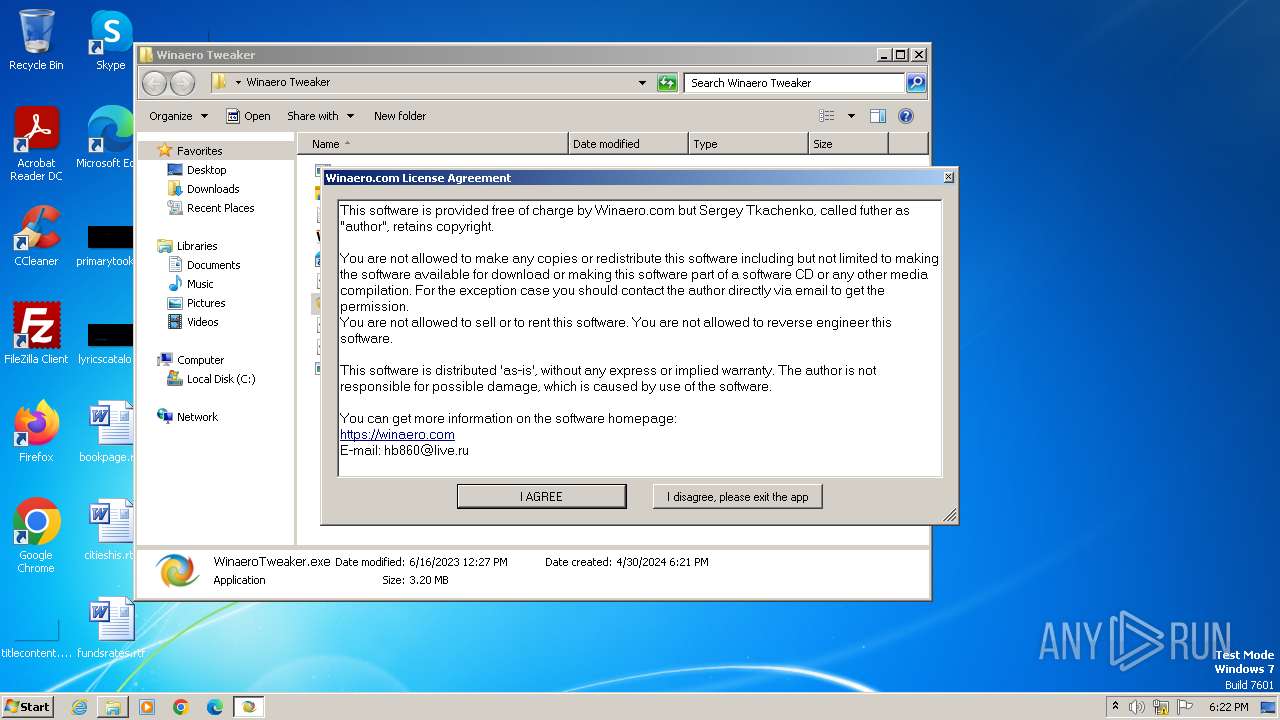Open Share with dropdown

(320, 116)
